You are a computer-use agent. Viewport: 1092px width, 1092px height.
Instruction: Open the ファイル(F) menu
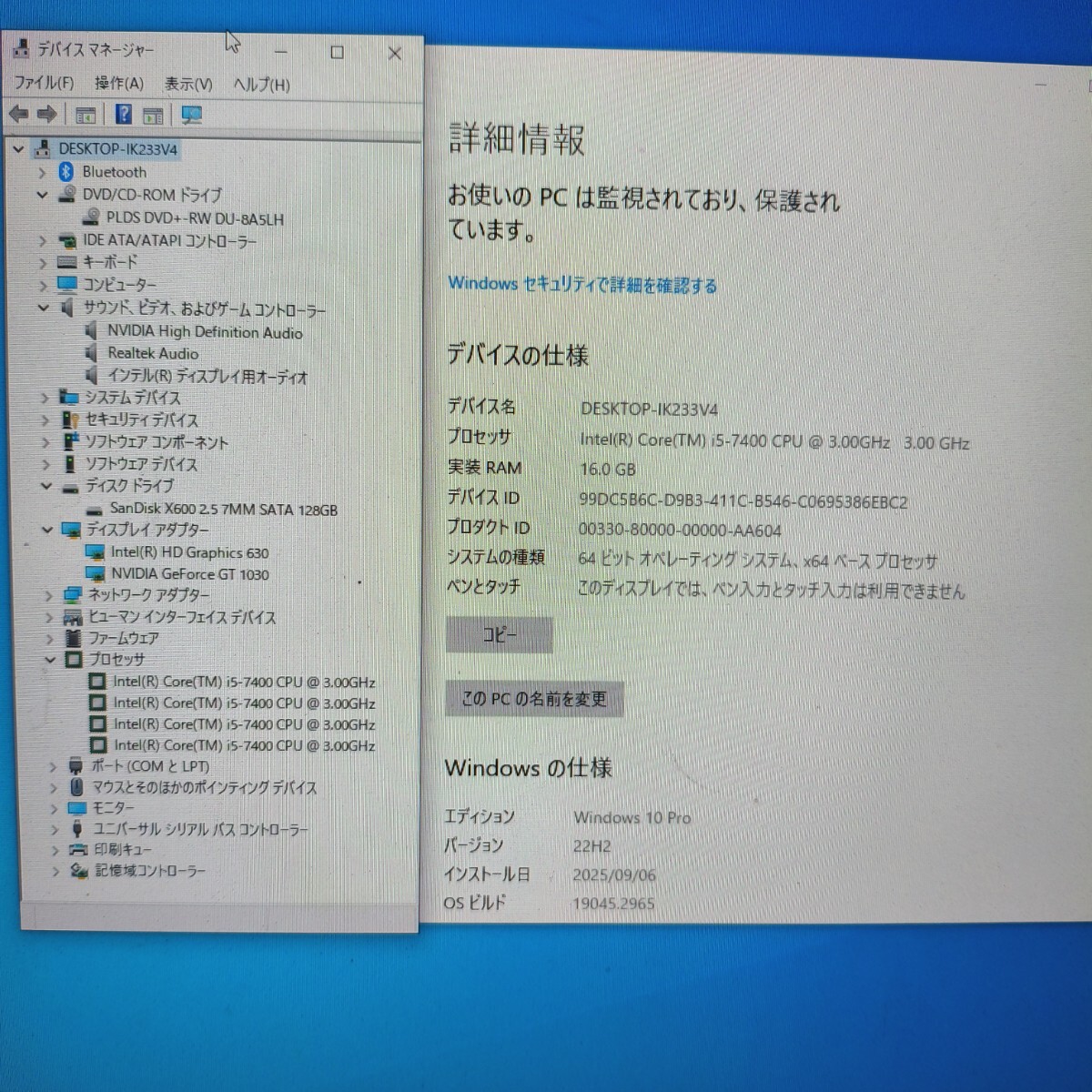tap(44, 83)
